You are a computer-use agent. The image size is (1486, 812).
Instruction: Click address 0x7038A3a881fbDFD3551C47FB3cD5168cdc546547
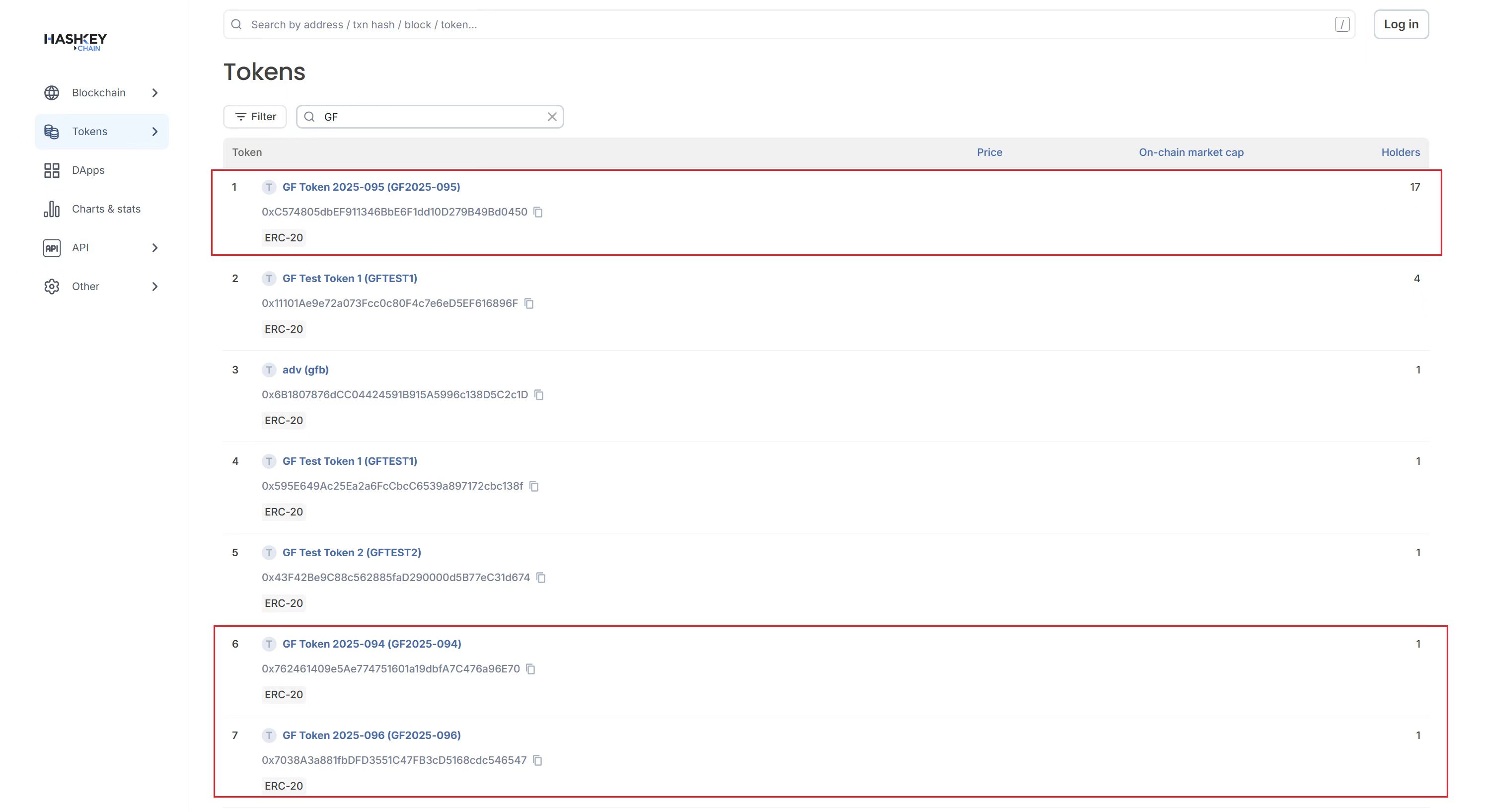pyautogui.click(x=394, y=760)
